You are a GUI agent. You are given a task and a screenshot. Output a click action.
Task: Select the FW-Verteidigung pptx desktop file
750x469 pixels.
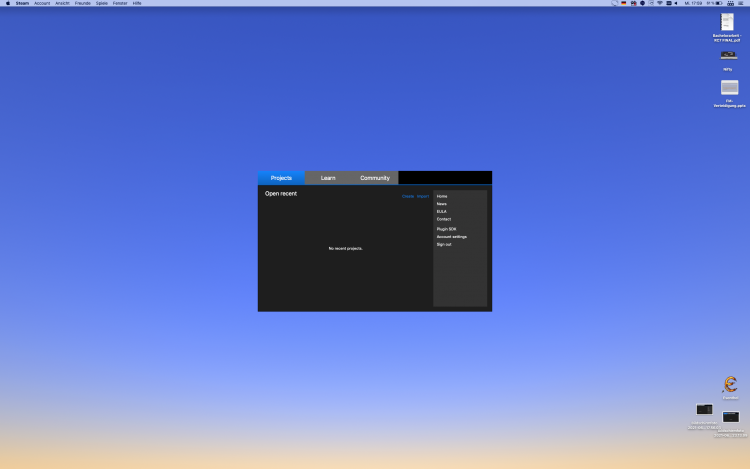click(x=729, y=88)
